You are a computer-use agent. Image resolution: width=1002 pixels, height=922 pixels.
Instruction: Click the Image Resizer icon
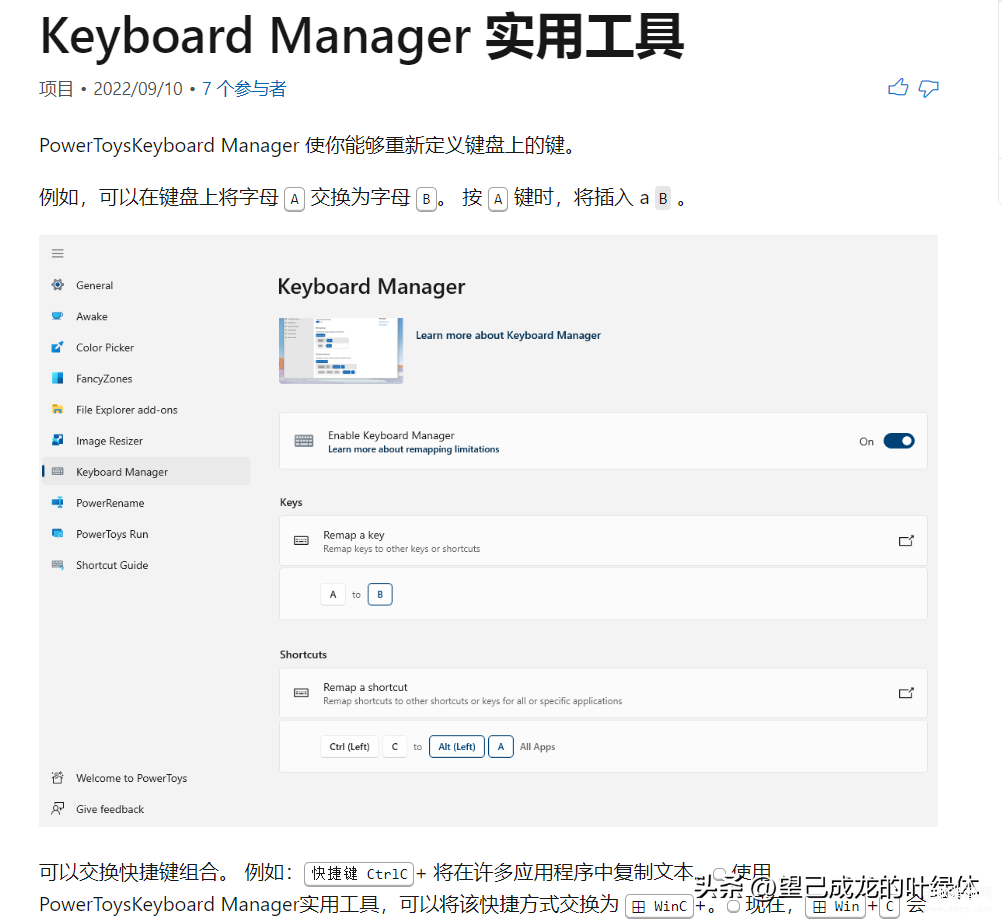pos(58,440)
